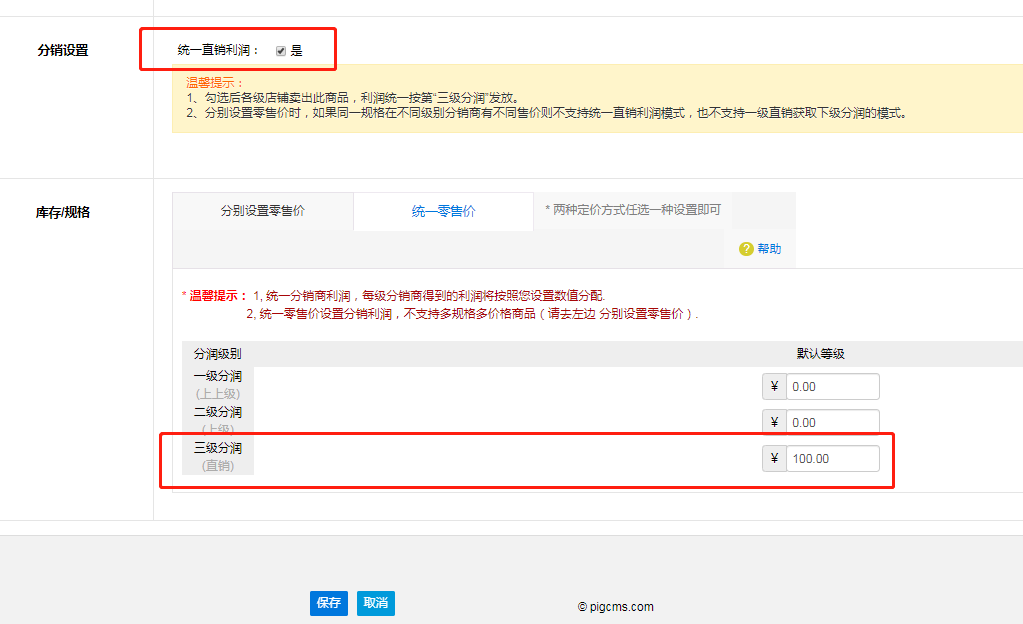The height and width of the screenshot is (624, 1023).
Task: Open the 帮助 help link
Action: [x=769, y=249]
